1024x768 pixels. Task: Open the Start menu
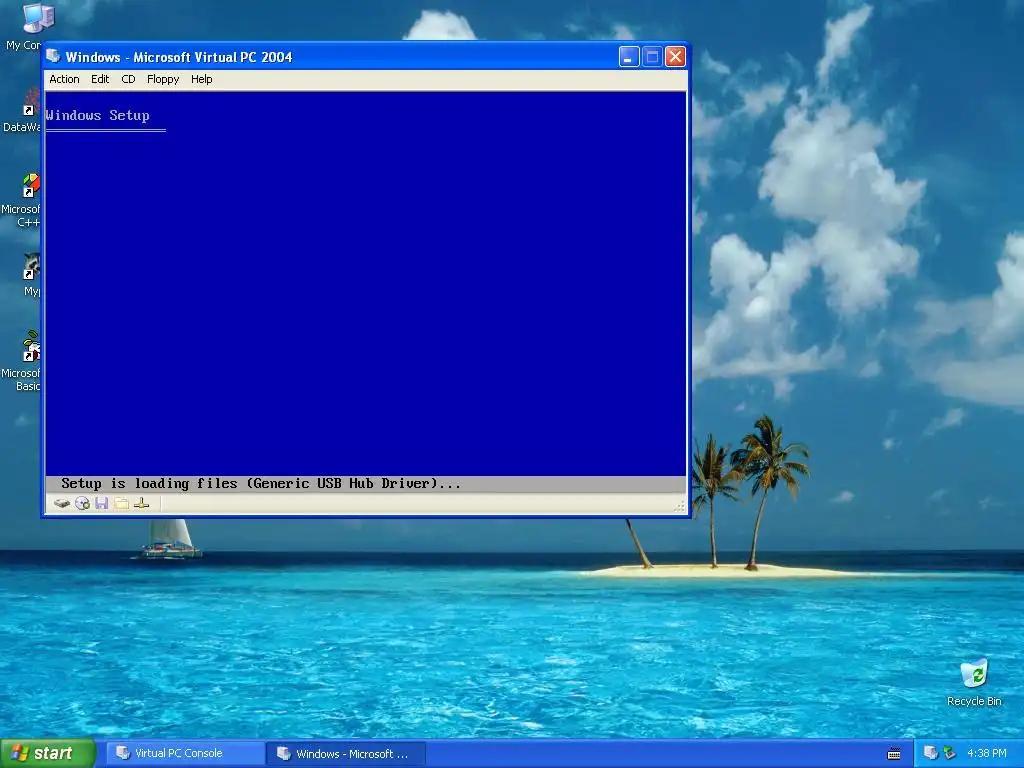tap(48, 753)
